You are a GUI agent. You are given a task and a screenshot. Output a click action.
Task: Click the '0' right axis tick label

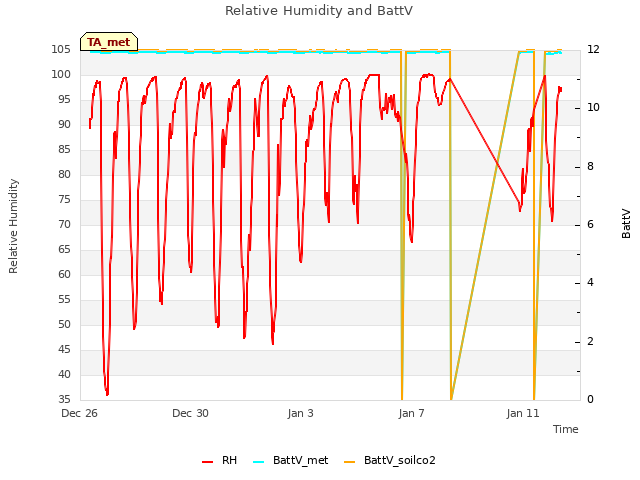click(590, 399)
